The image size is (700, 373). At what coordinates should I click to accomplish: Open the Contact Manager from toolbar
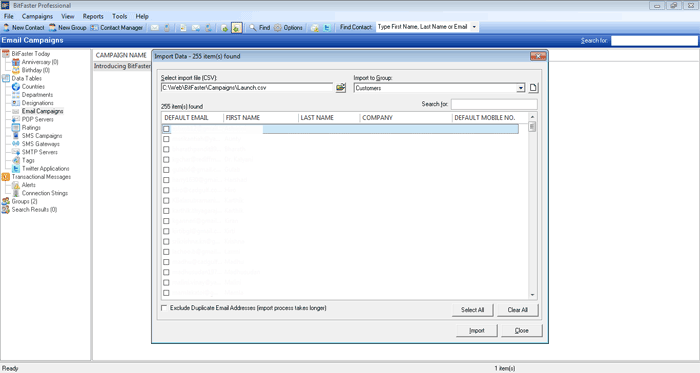117,28
